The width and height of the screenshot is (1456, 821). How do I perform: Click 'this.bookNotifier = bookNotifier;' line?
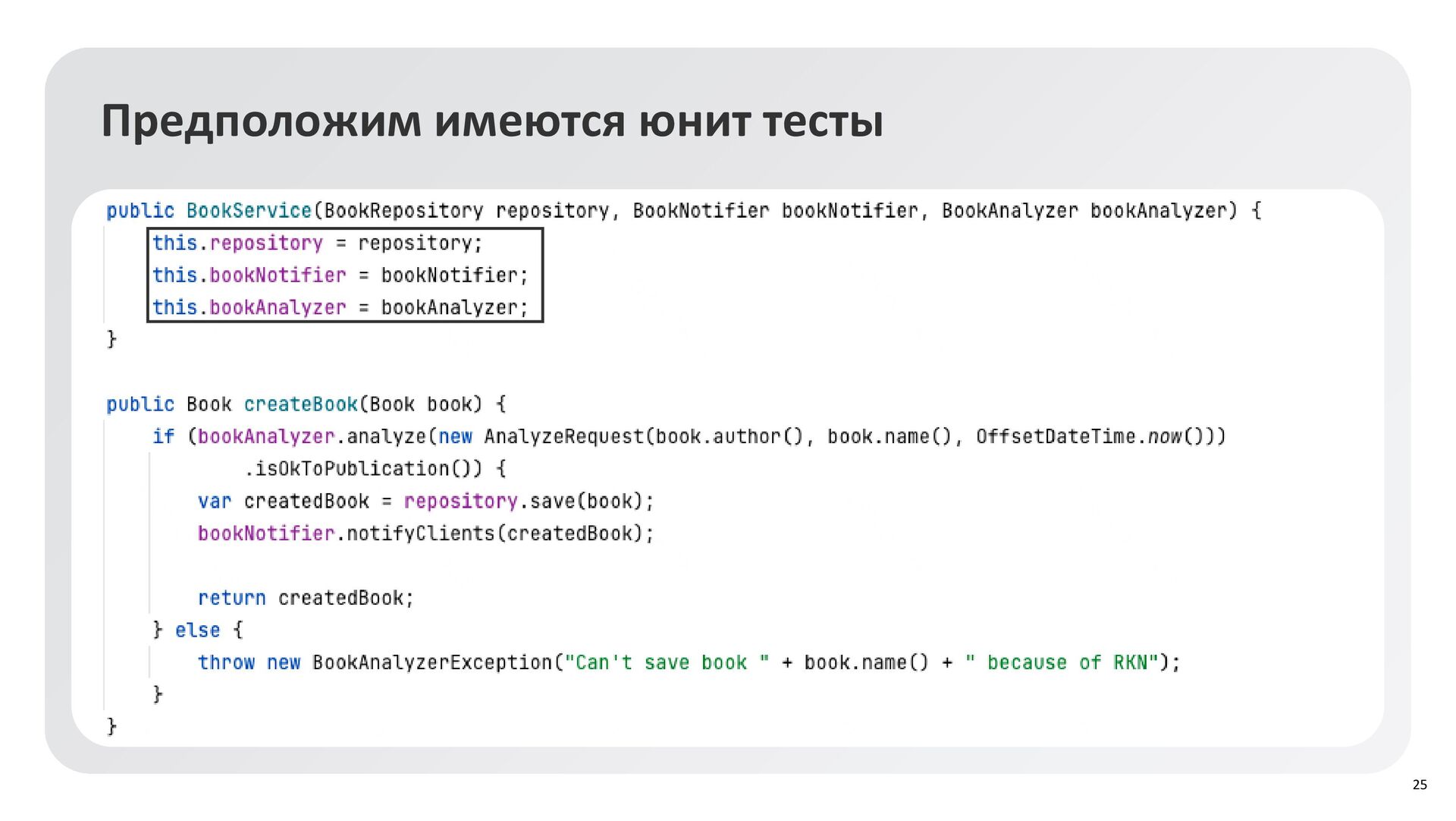(340, 275)
